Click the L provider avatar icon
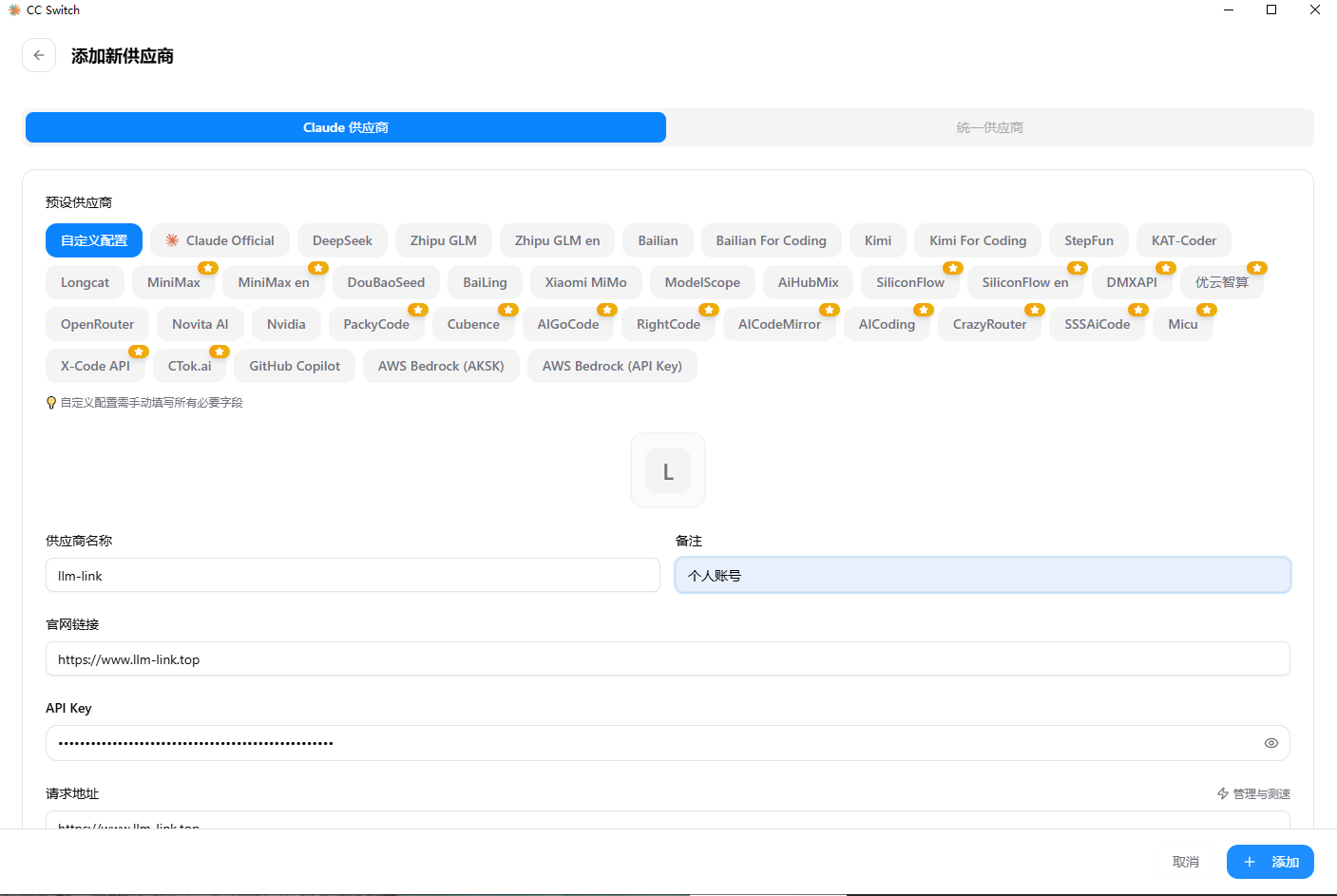Viewport: 1337px width, 896px height. [x=668, y=471]
